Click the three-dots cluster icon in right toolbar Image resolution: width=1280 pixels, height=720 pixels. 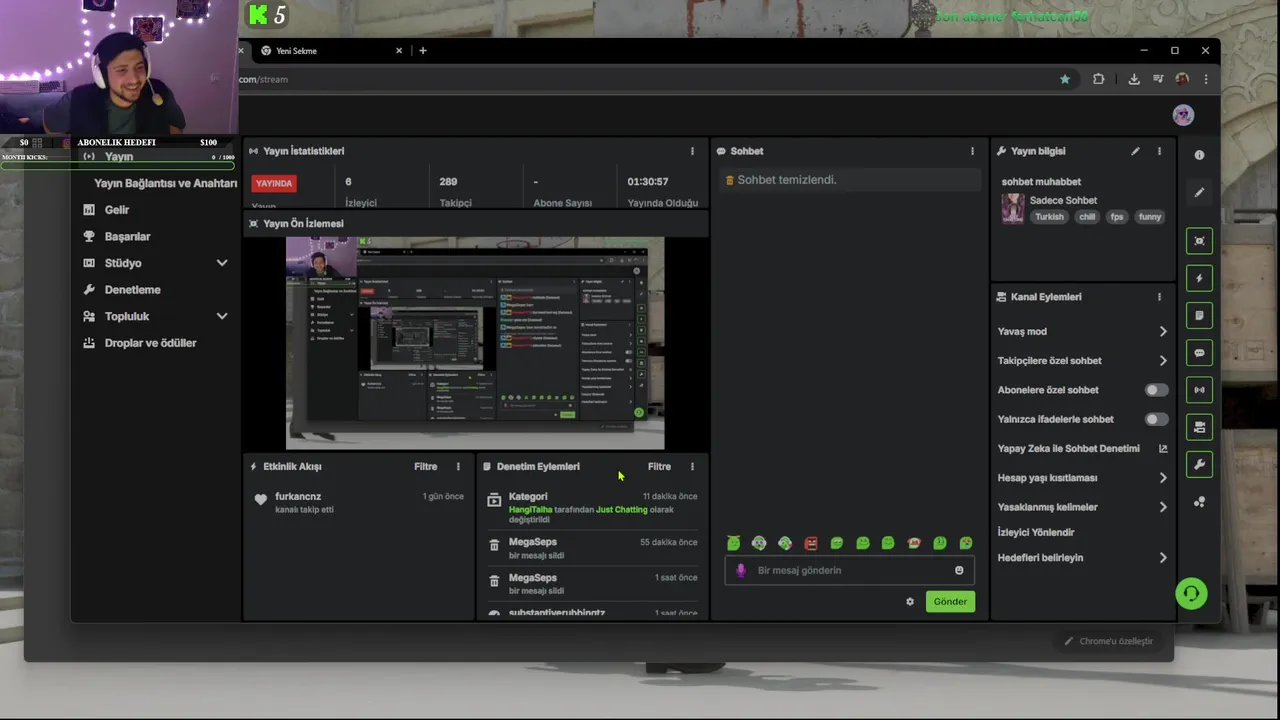click(x=1199, y=502)
